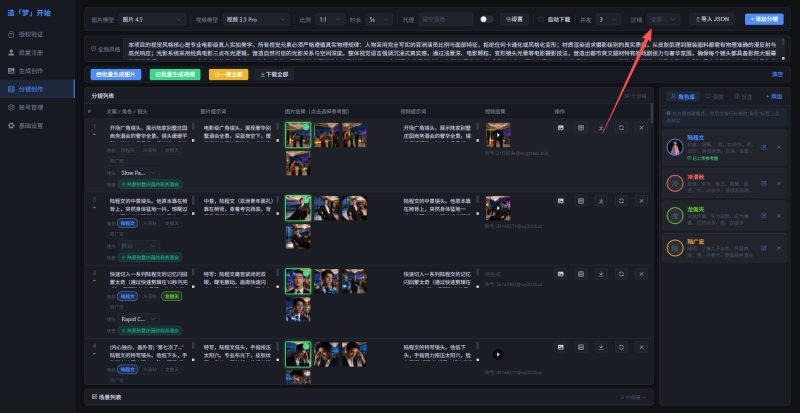
Task: Click the generate image icon in row 1
Action: [x=561, y=128]
